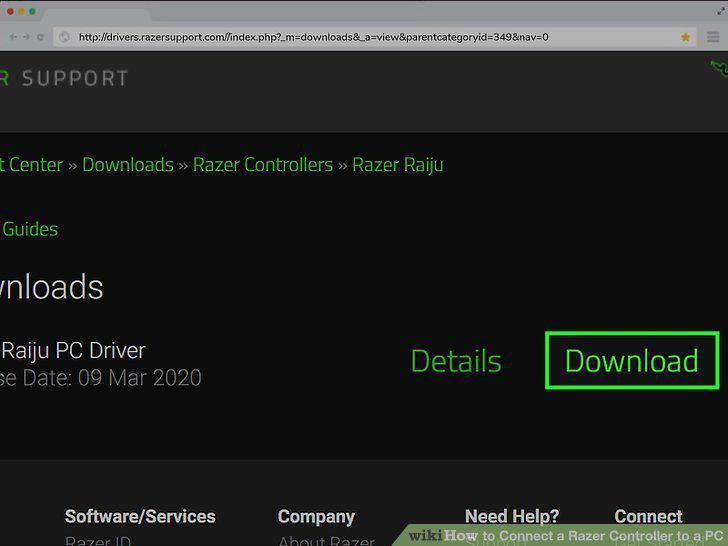Go to Razer Controllers breadcrumb
Screen dimensions: 728x546
pyautogui.click(x=263, y=165)
